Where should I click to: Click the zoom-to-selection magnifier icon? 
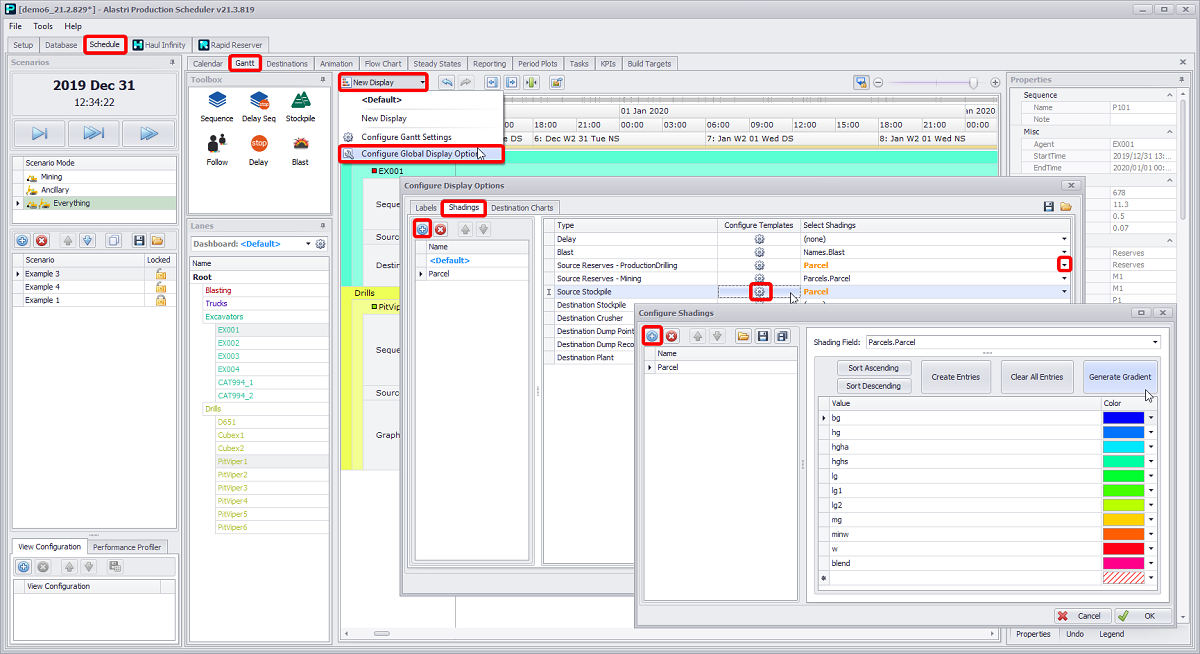[861, 83]
